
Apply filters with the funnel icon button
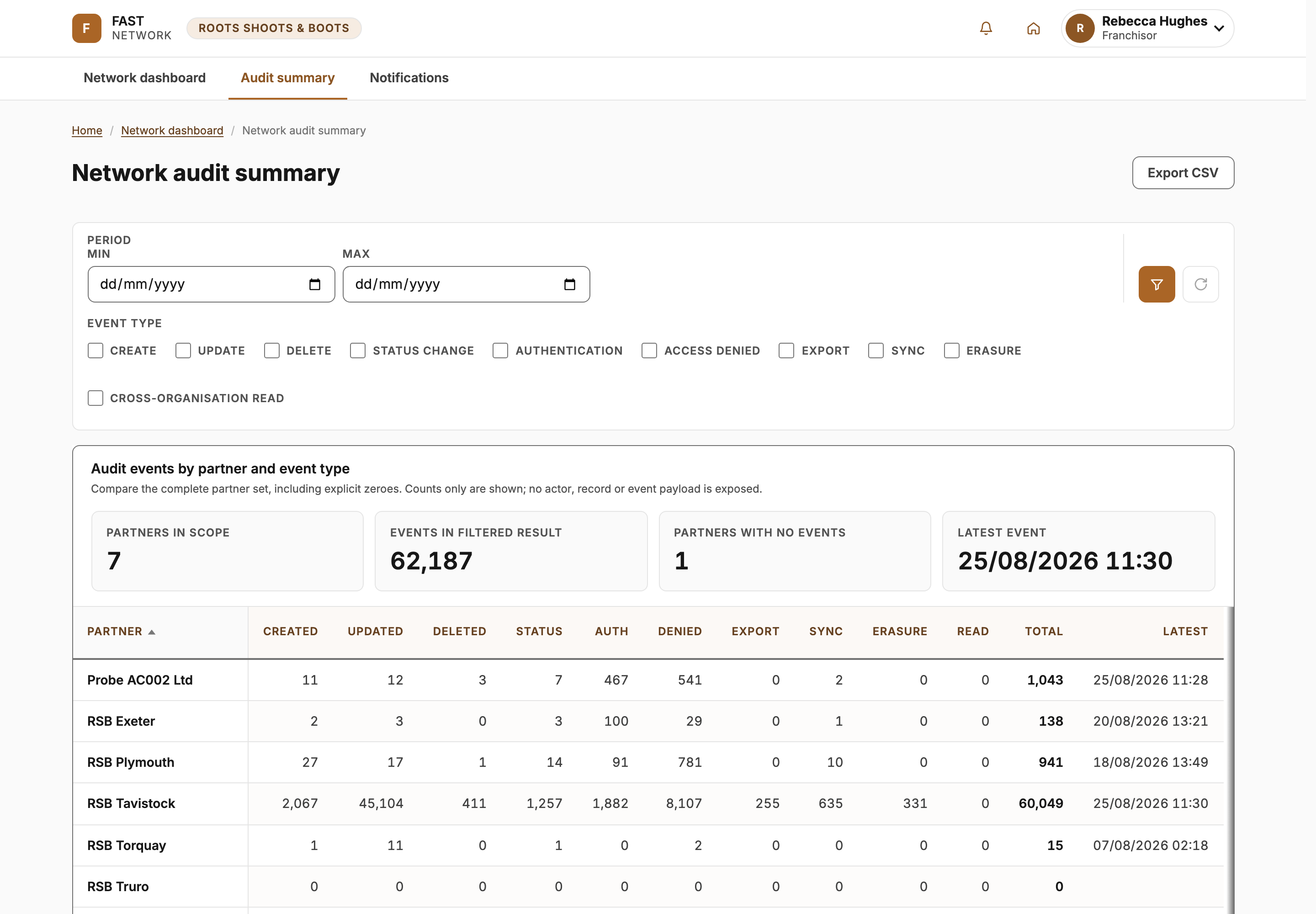(1156, 284)
